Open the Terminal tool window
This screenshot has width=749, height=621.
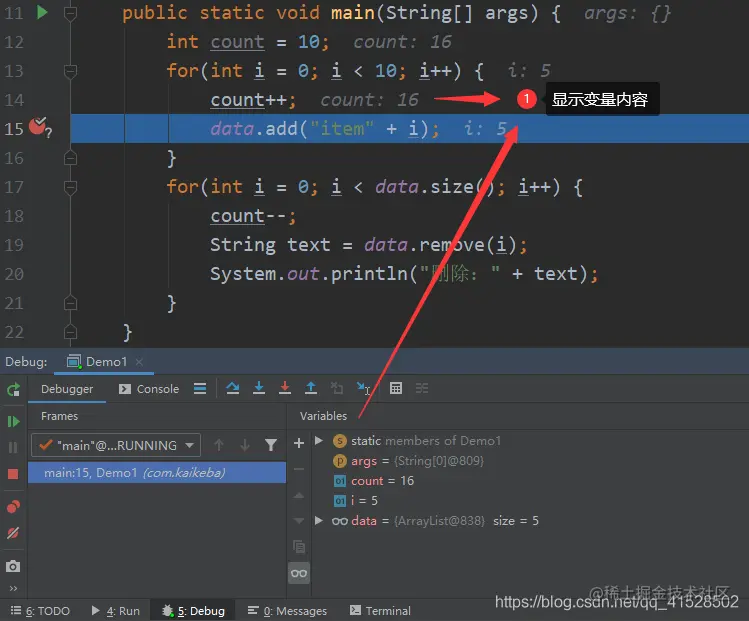coord(380,611)
